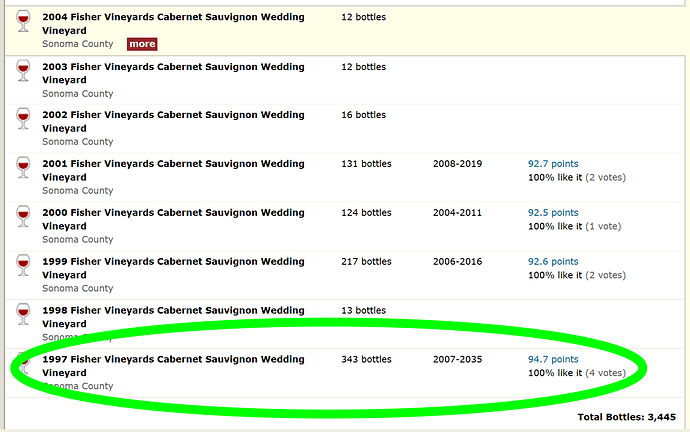Click the wine glass icon for 2004 vintage
Viewport: 690px width, 432px height.
23,22
